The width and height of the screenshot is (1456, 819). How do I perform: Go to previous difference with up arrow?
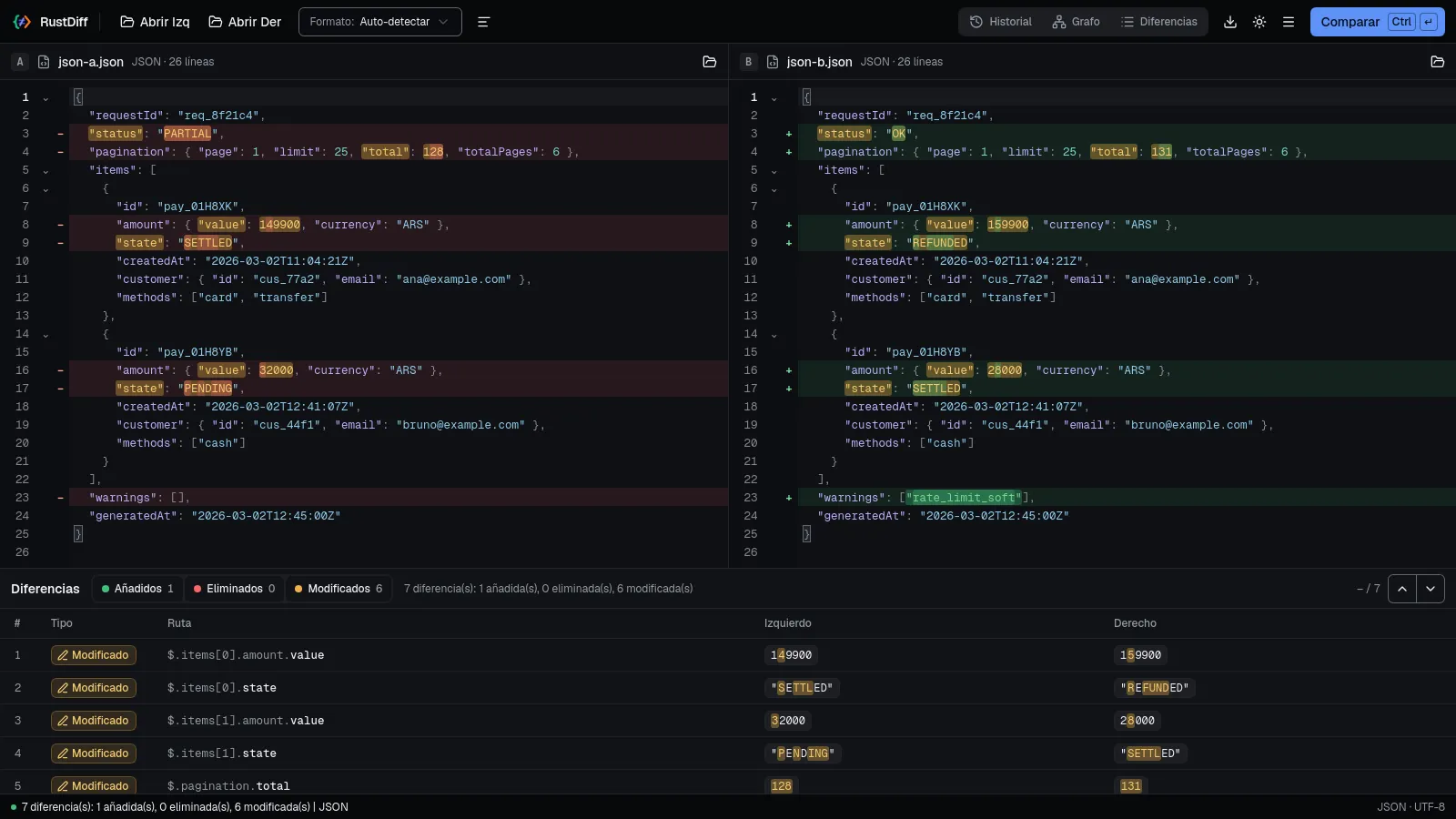[1402, 589]
